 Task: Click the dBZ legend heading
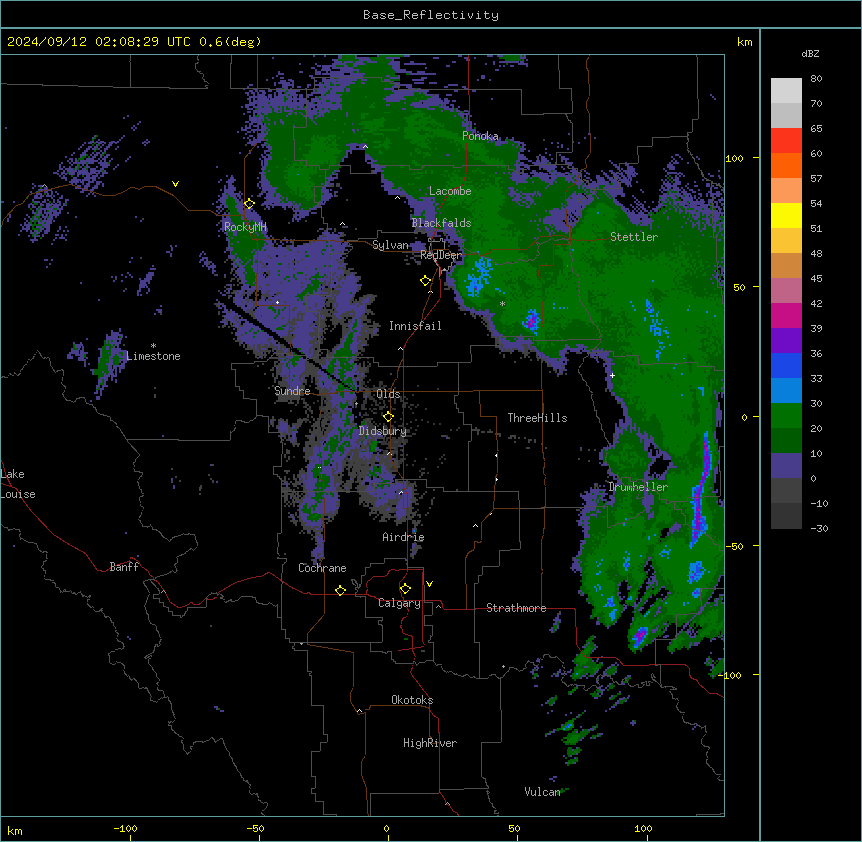pyautogui.click(x=810, y=53)
